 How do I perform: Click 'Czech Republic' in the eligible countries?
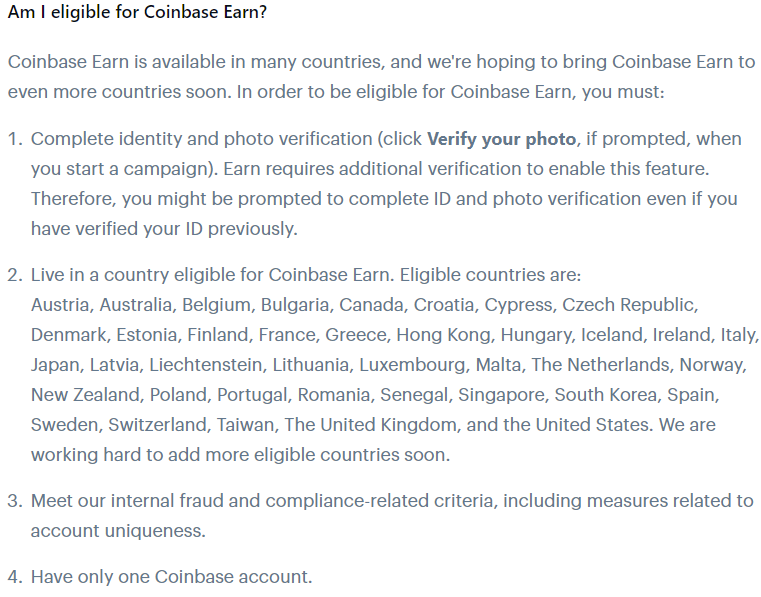coord(629,304)
